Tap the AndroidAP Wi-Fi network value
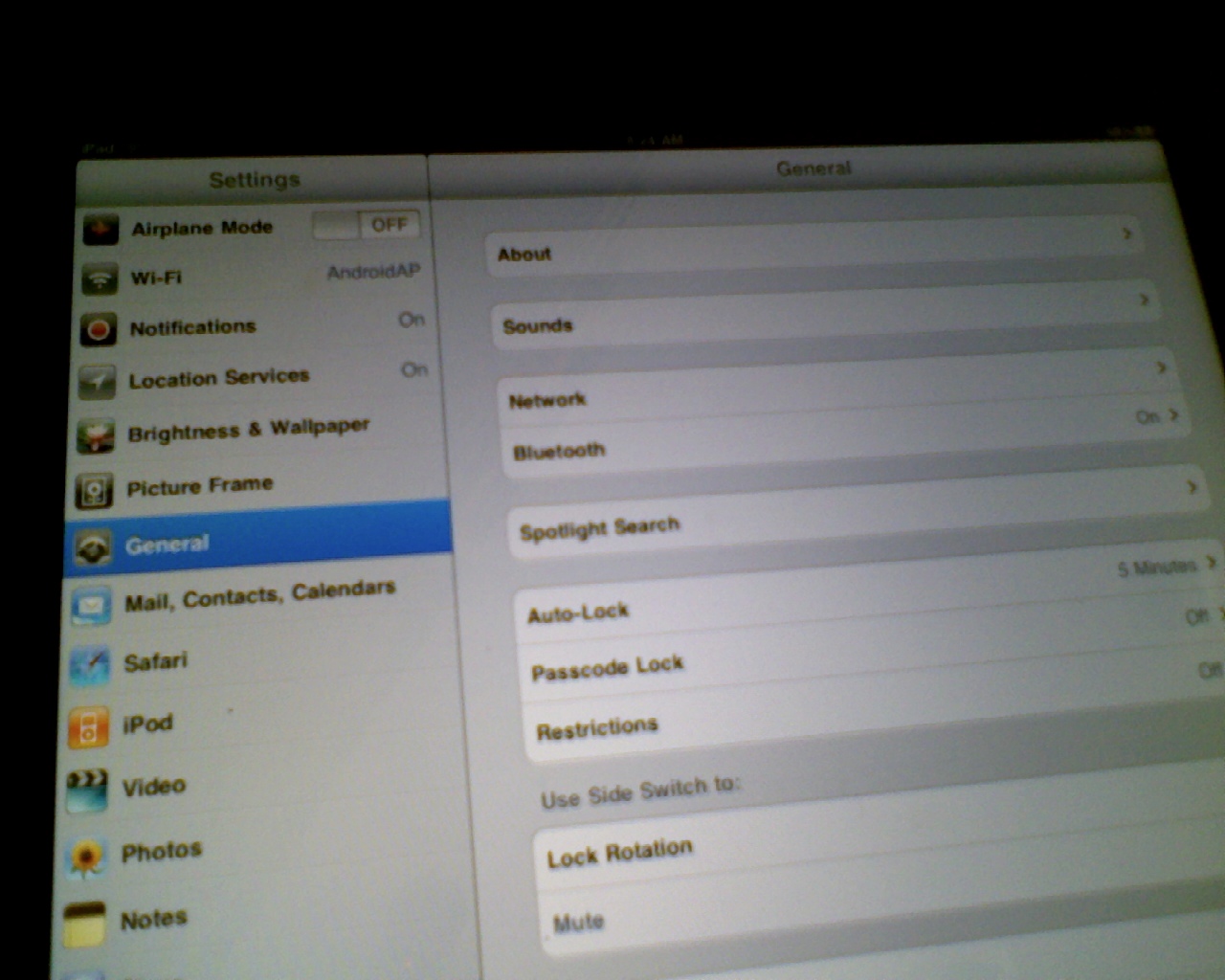 tap(373, 272)
